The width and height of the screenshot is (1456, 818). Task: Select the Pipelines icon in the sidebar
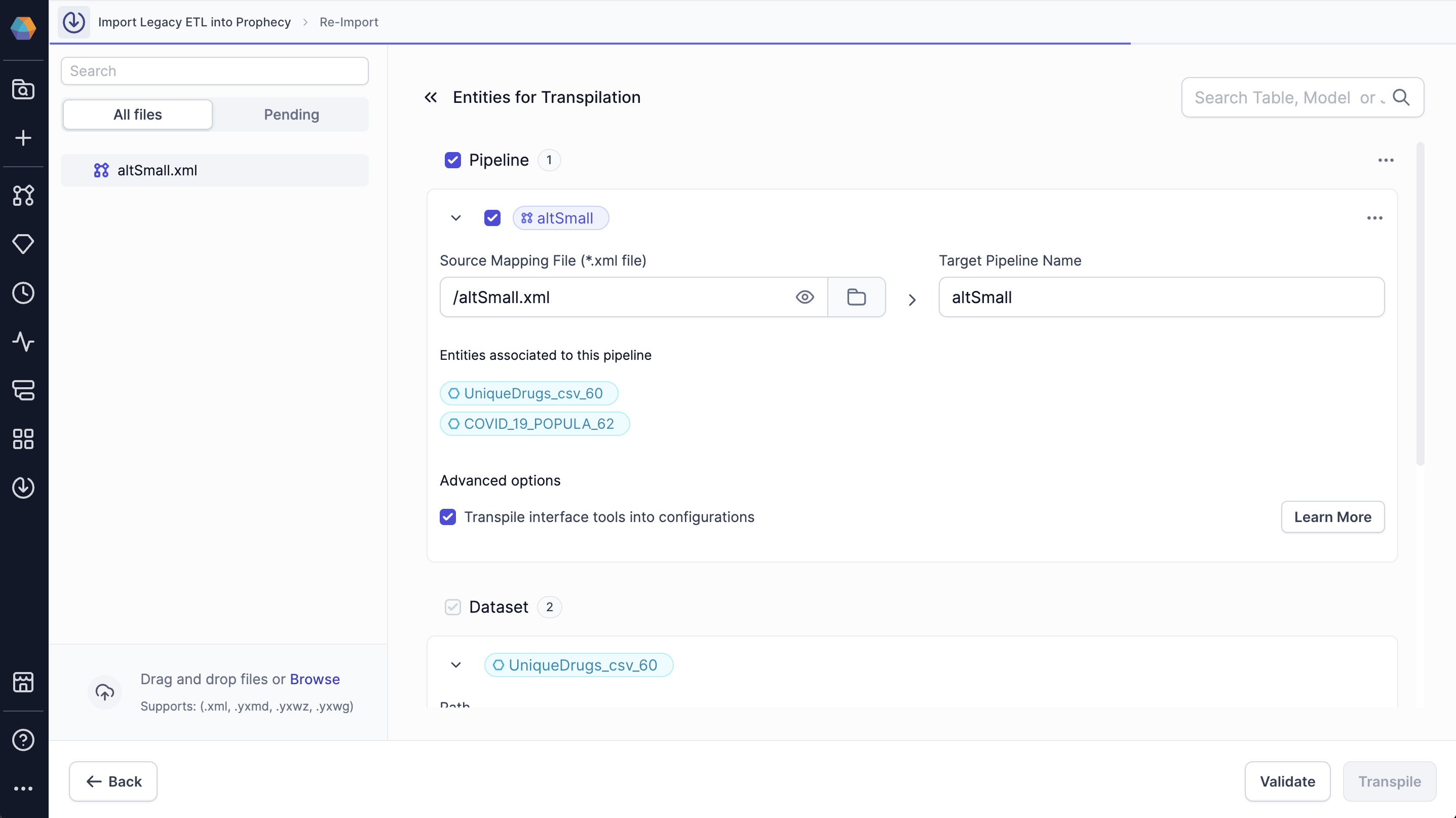coord(23,196)
